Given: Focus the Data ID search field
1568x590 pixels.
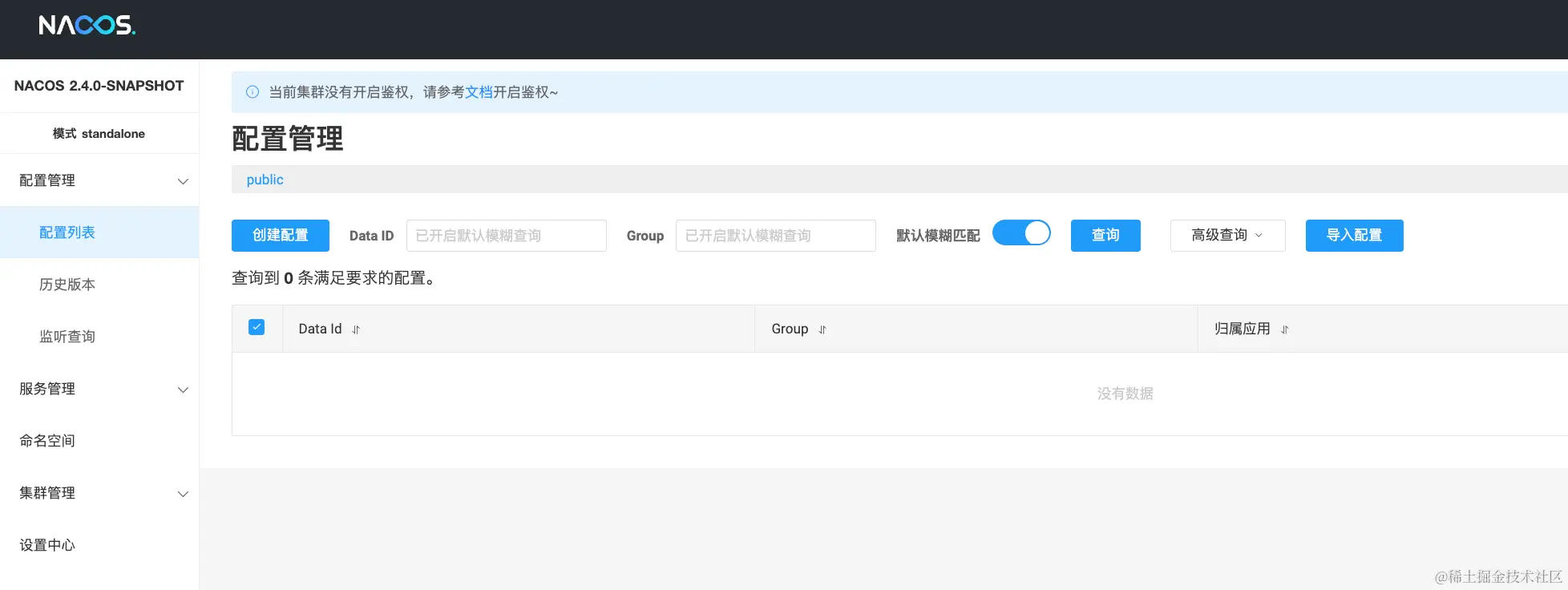Looking at the screenshot, I should pos(507,236).
